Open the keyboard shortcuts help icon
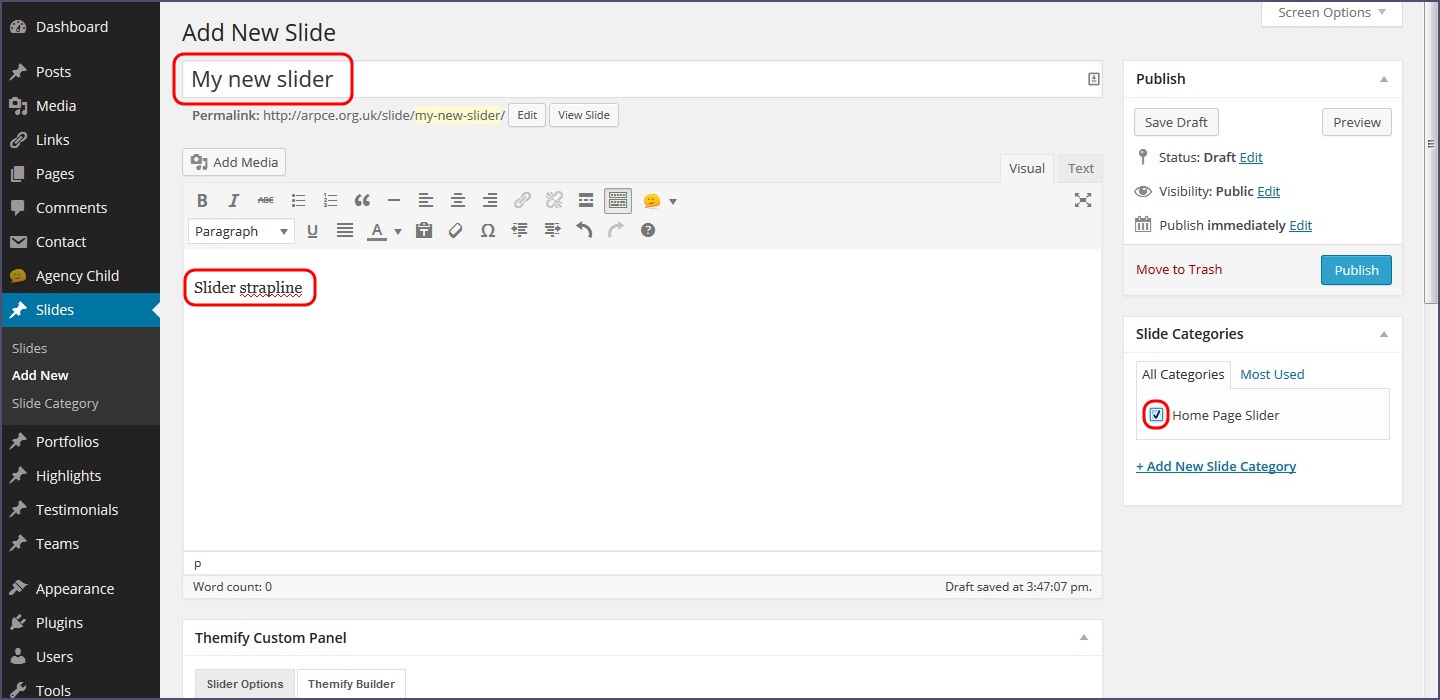The width and height of the screenshot is (1440, 700). (x=648, y=231)
